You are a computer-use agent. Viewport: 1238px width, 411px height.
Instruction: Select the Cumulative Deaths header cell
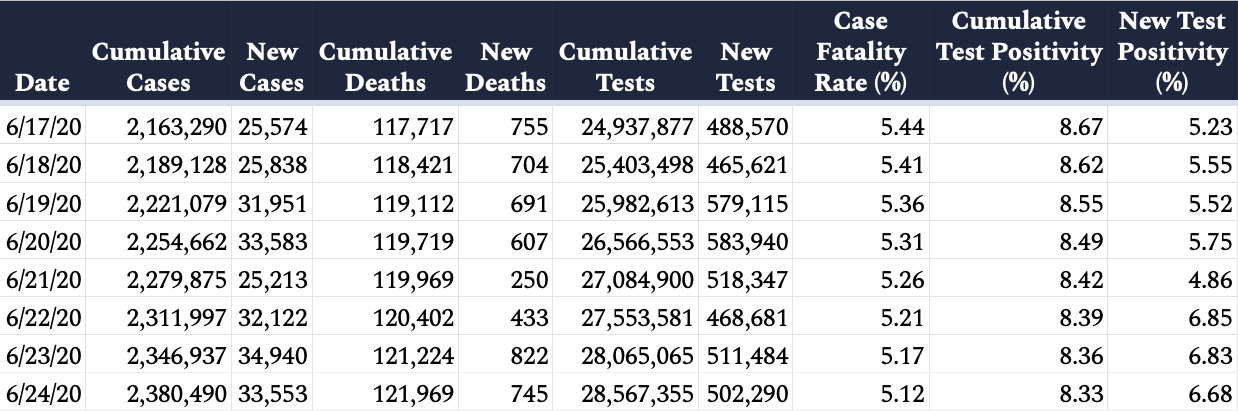[x=385, y=67]
